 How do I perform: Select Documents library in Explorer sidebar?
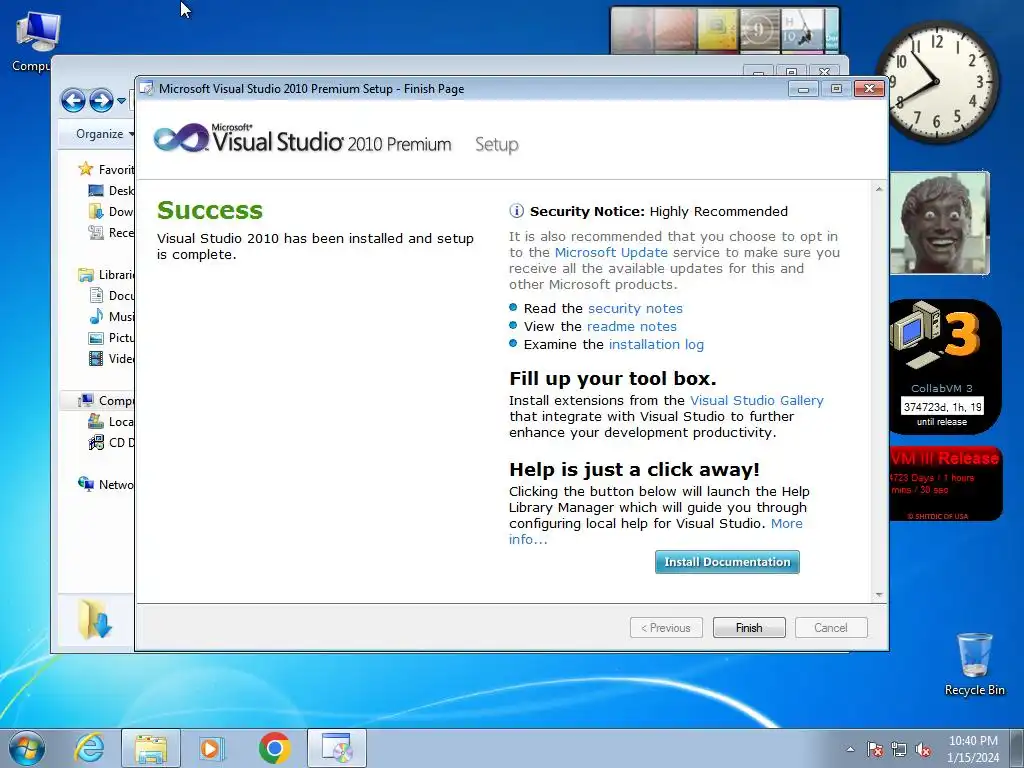click(x=111, y=296)
